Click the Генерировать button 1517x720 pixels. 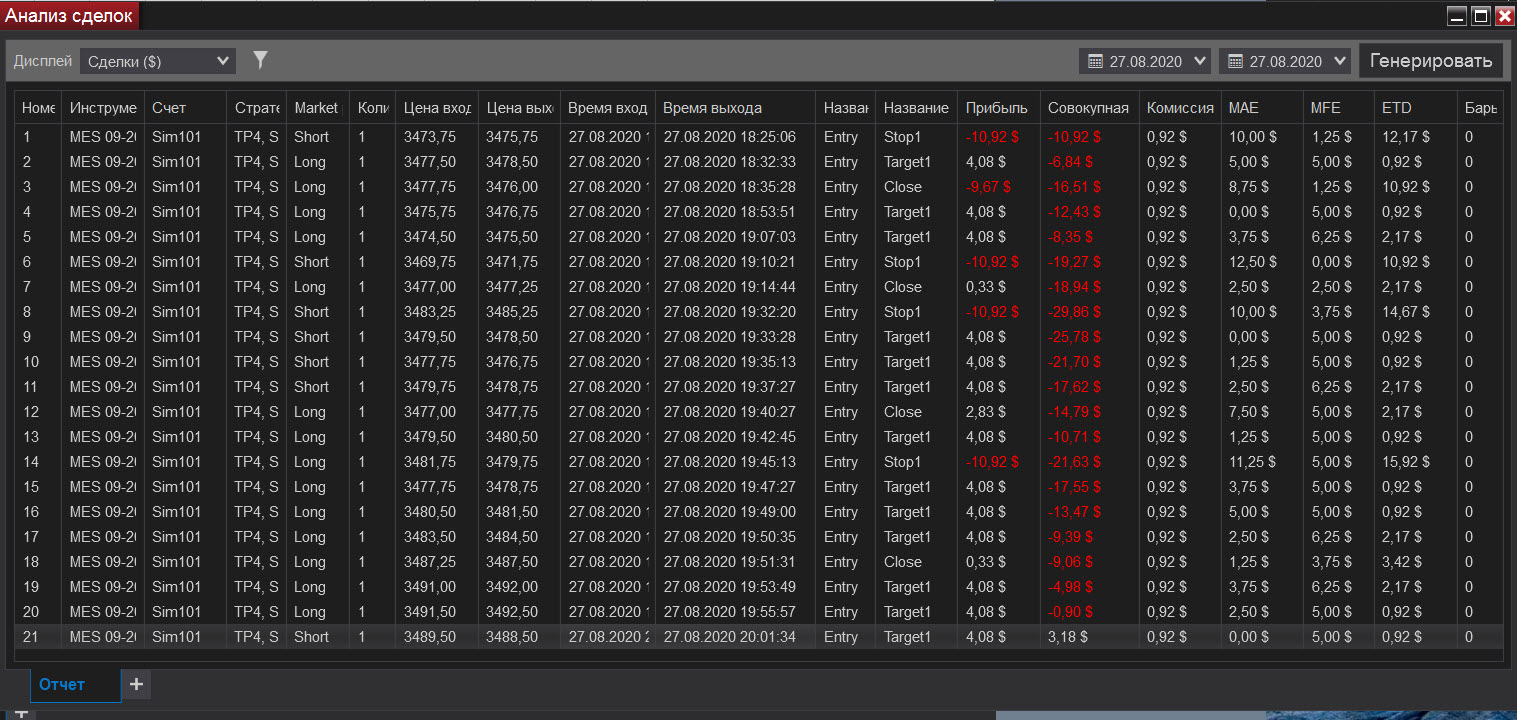1431,61
